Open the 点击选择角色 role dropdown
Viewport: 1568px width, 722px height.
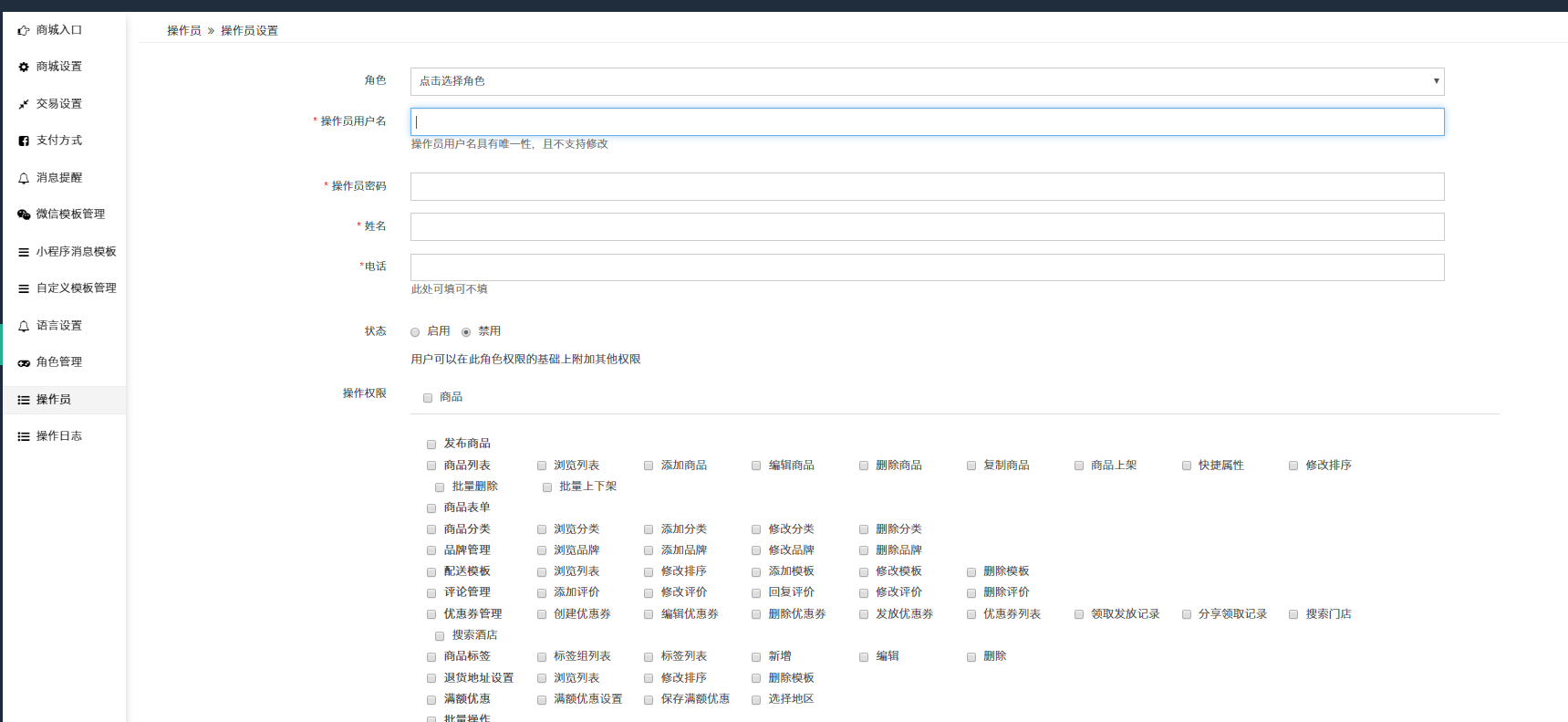(927, 81)
